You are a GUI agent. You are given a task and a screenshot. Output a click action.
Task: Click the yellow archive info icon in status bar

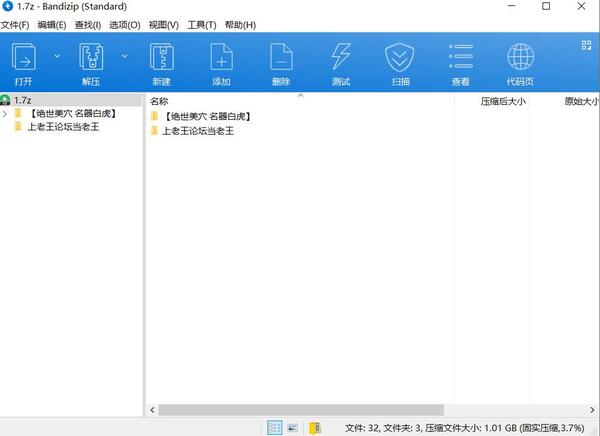315,428
